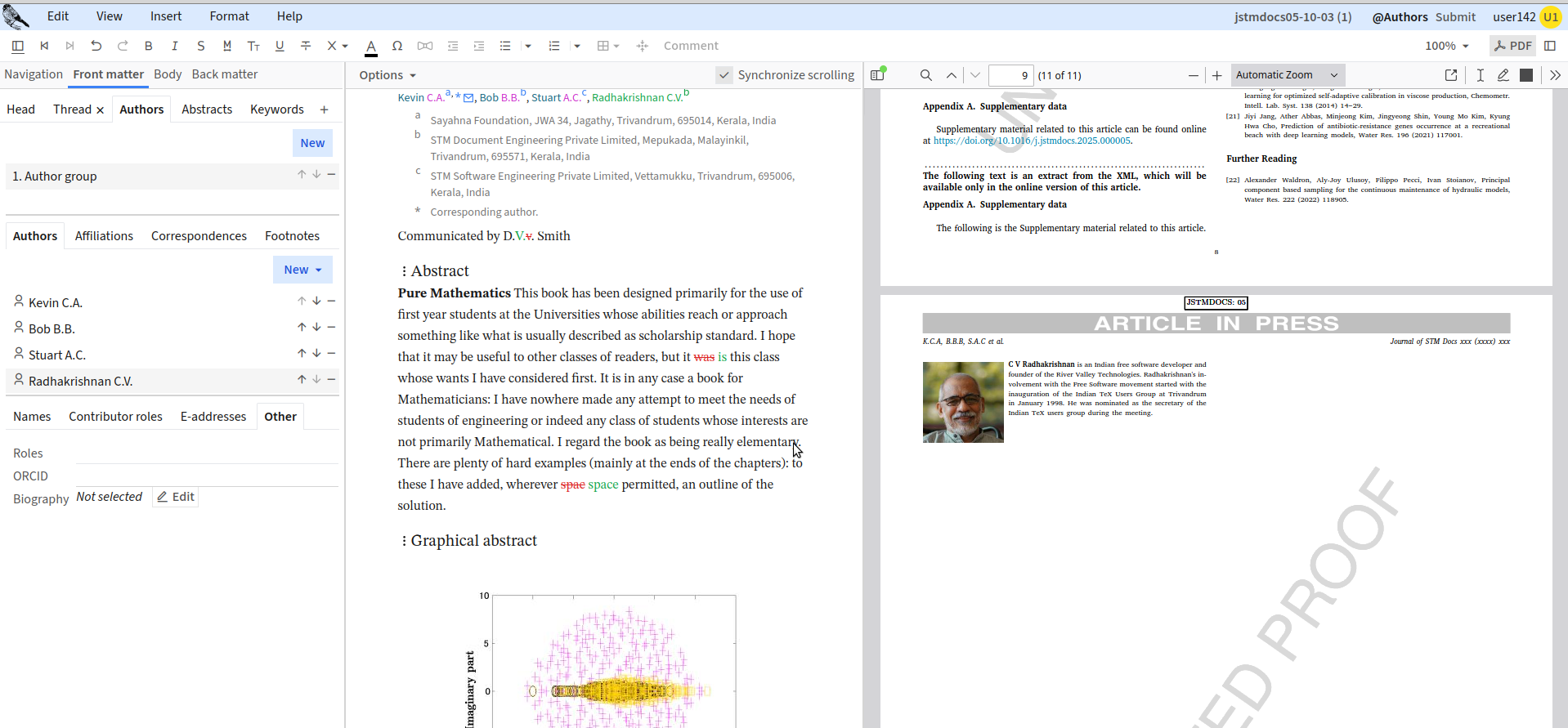Select the PDF draw pencil tool
Screen dimensions: 1568x728
coord(1503,75)
